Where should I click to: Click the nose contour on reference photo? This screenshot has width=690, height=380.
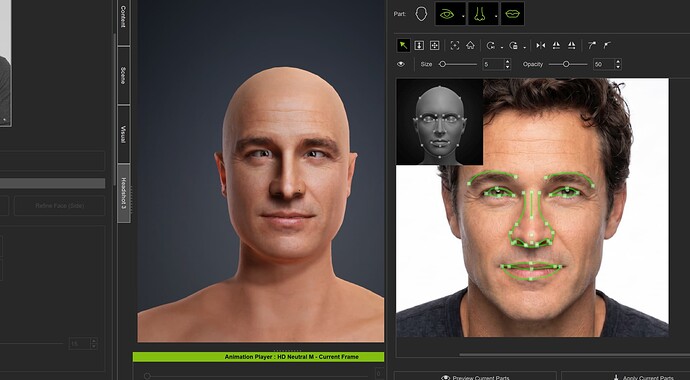tap(532, 220)
